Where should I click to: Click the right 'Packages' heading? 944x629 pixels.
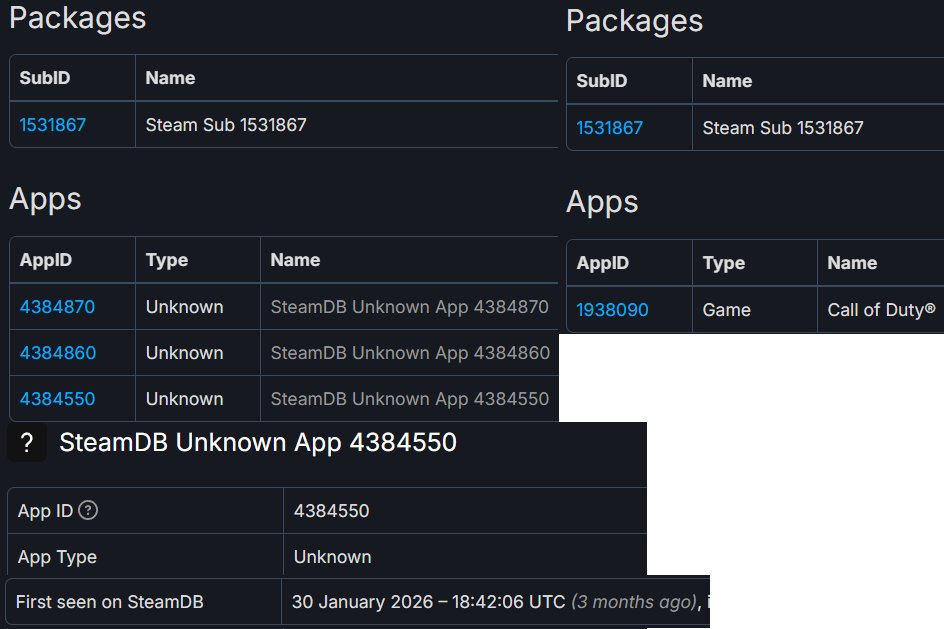(x=635, y=21)
